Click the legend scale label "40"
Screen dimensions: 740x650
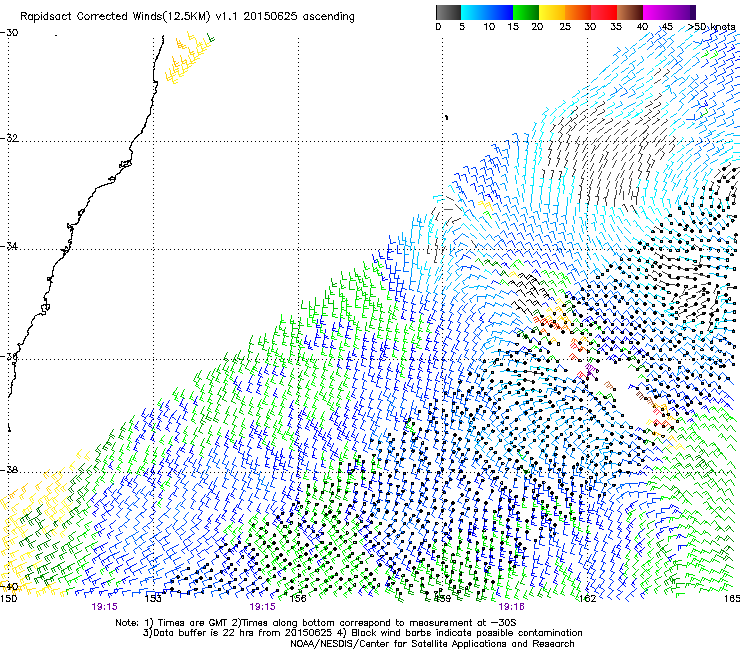tap(642, 27)
